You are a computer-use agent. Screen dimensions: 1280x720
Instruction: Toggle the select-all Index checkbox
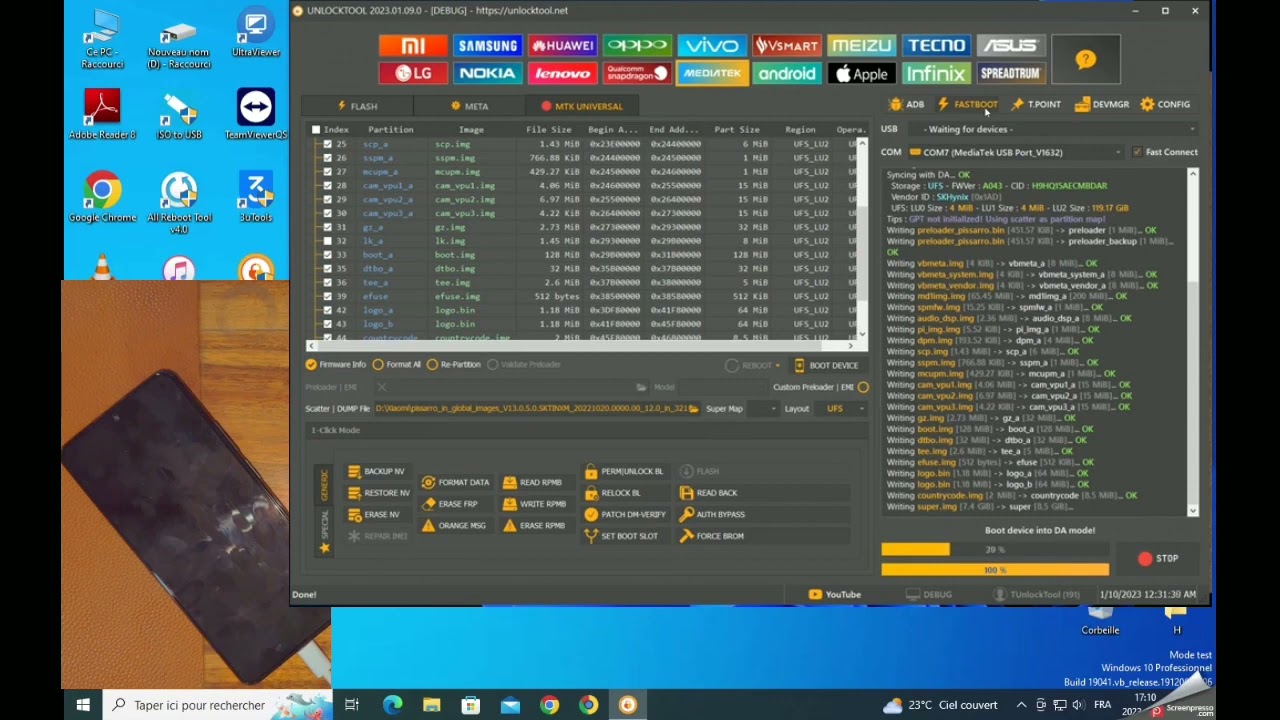coord(316,130)
